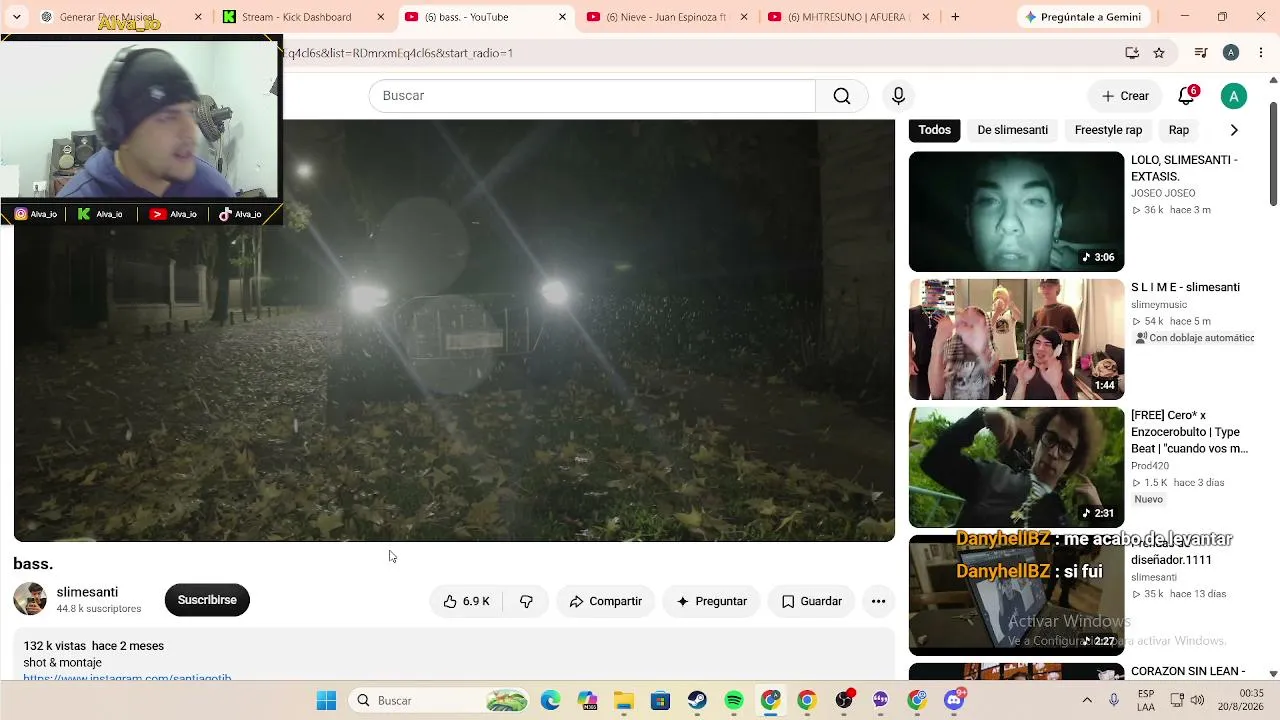This screenshot has width=1280, height=720.
Task: Click the ESP LAA language indicator
Action: click(1146, 701)
